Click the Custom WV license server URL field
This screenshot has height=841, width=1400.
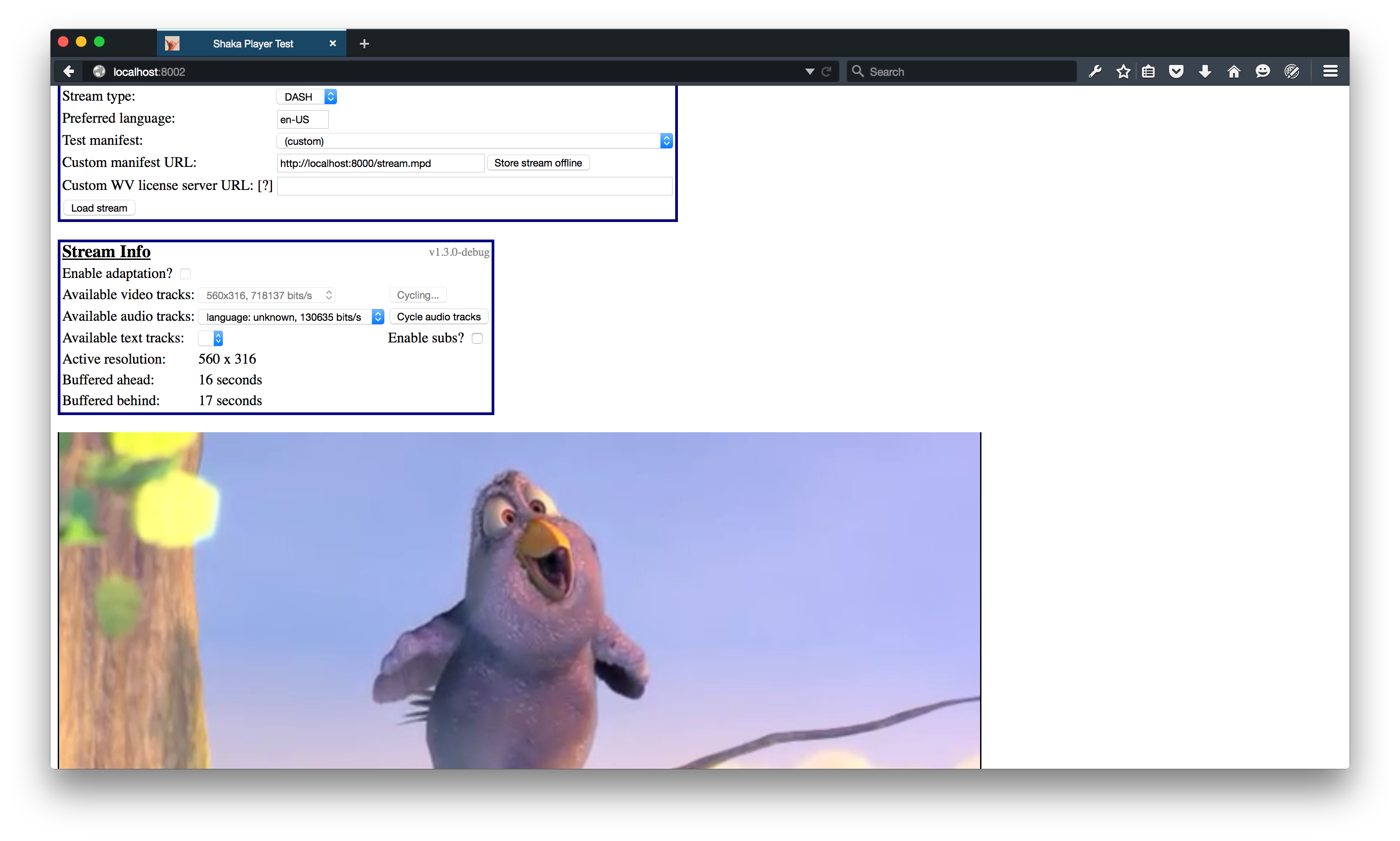pos(474,186)
